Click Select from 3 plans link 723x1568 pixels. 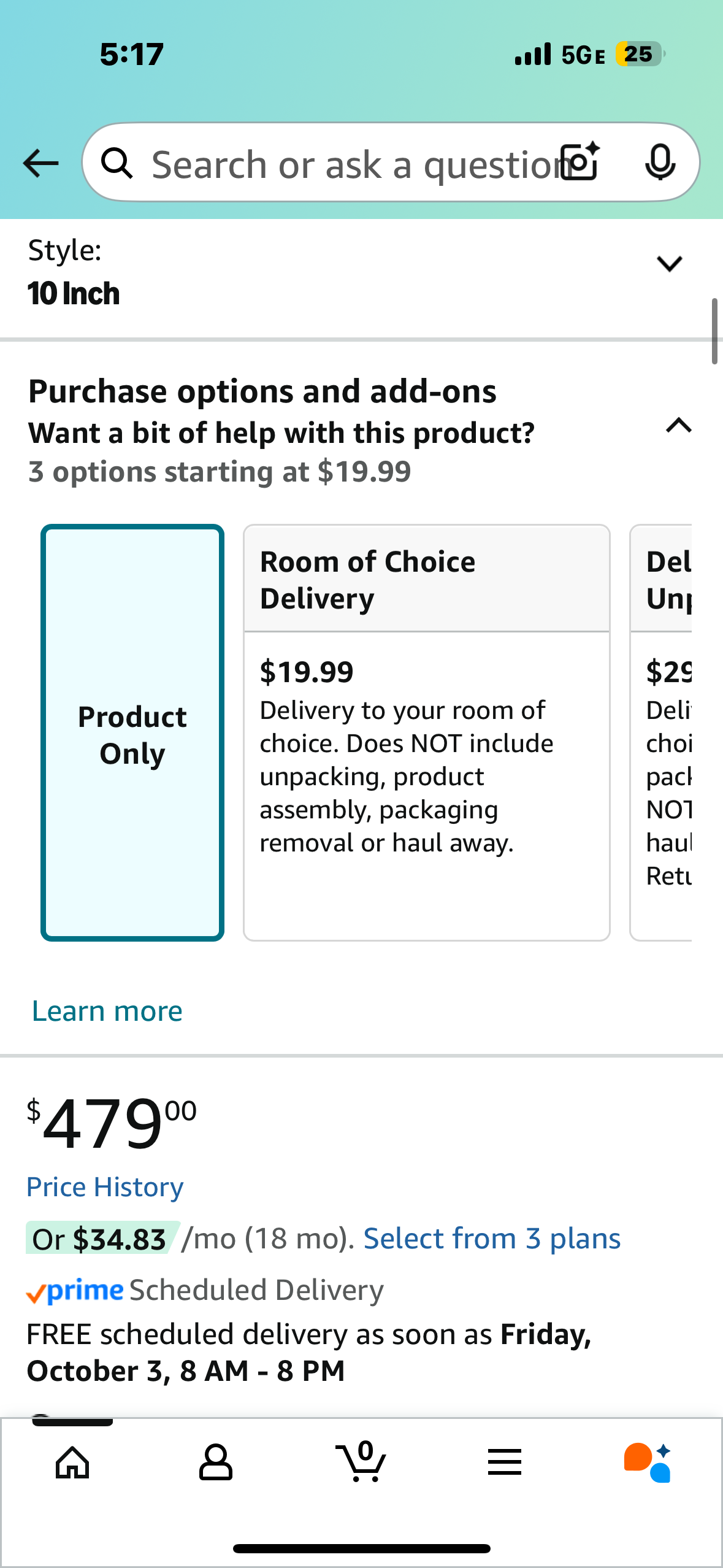click(492, 1239)
